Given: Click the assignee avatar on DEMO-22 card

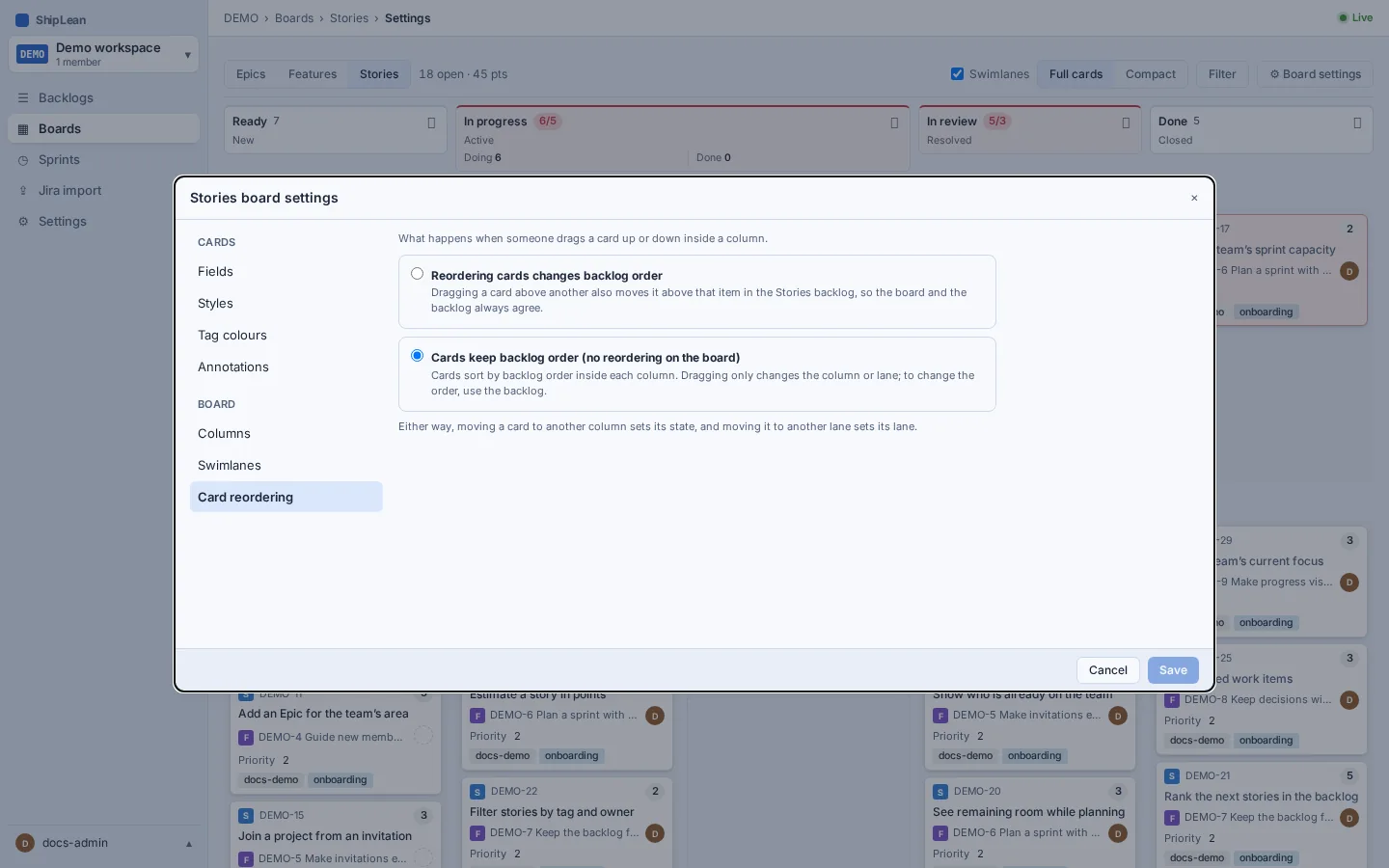Looking at the screenshot, I should (x=655, y=833).
